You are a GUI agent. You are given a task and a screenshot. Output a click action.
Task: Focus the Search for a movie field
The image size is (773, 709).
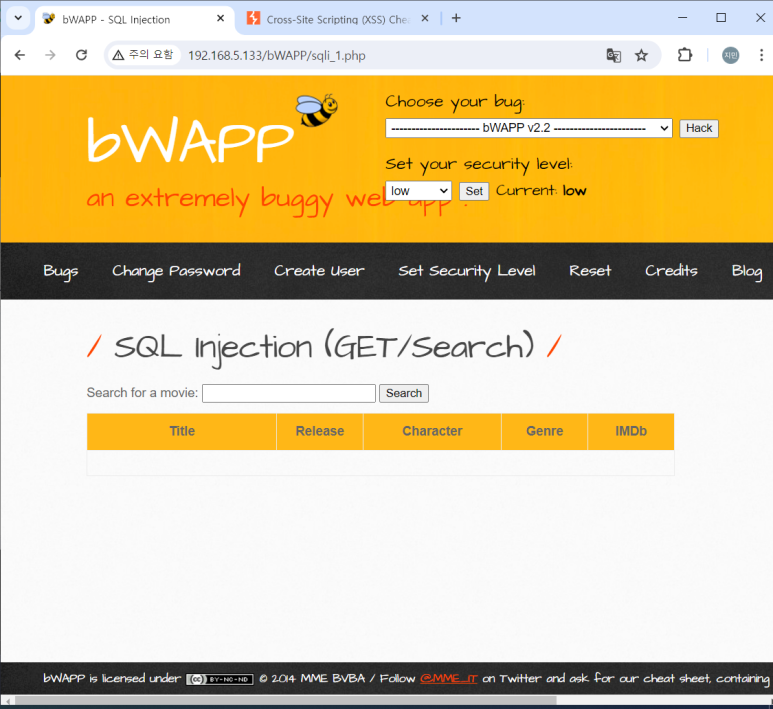tap(289, 393)
